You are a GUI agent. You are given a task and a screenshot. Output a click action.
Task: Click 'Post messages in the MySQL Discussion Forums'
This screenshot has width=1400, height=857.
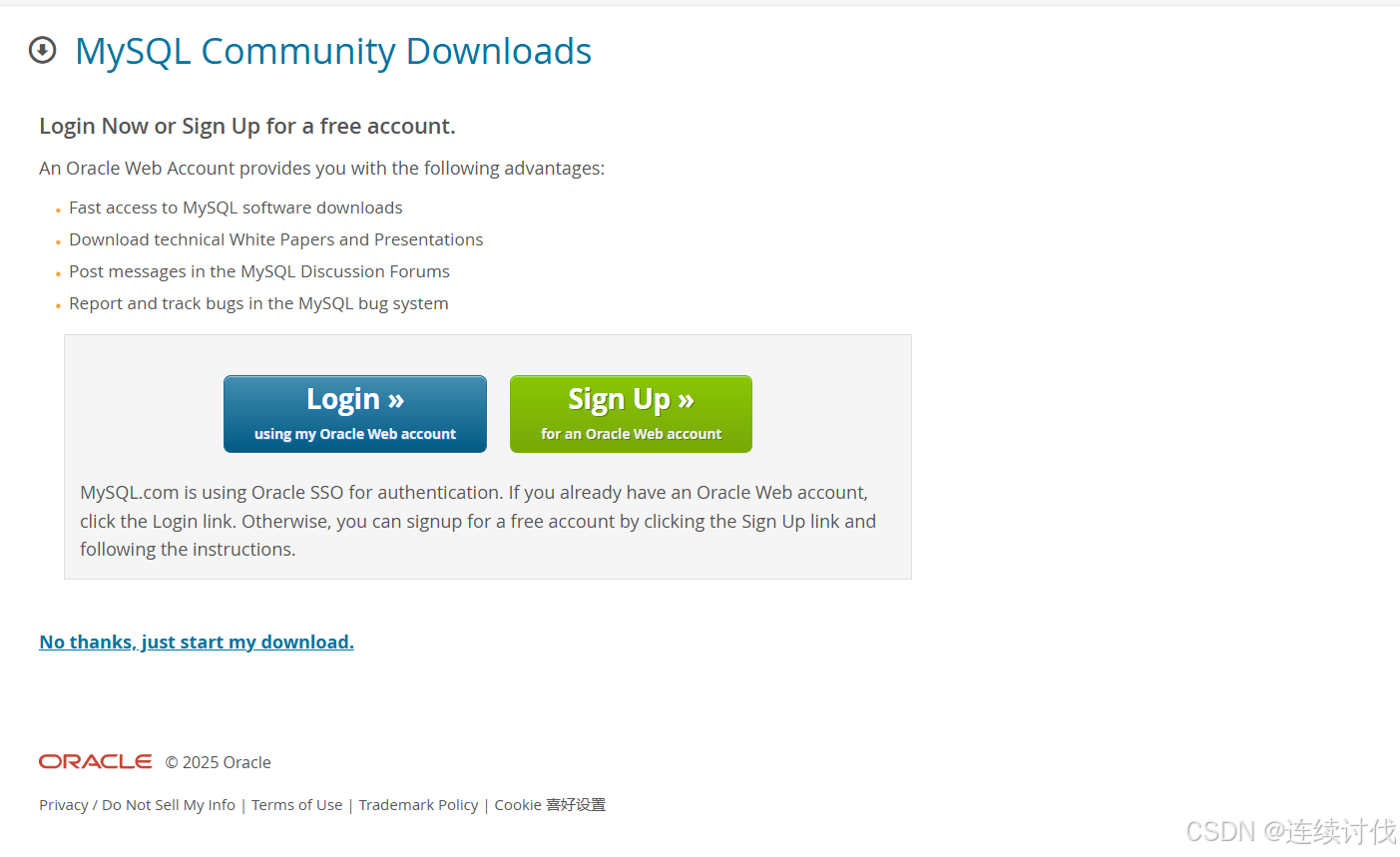(259, 271)
